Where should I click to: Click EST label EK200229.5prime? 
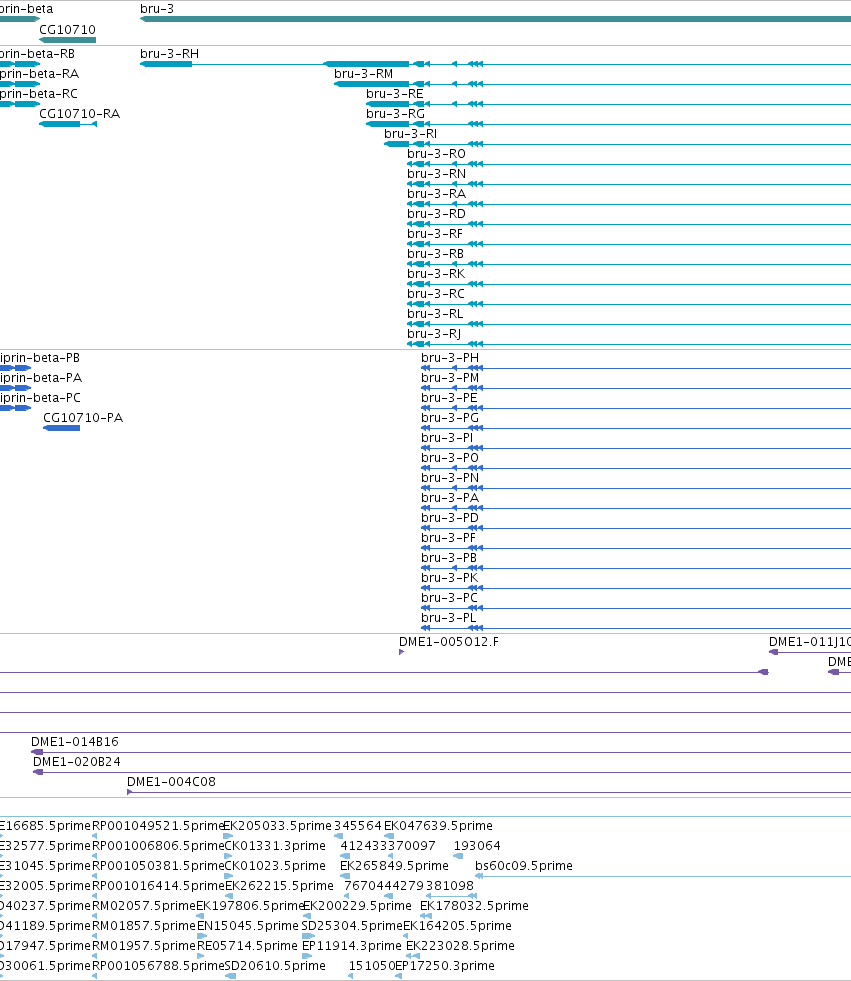[x=357, y=906]
